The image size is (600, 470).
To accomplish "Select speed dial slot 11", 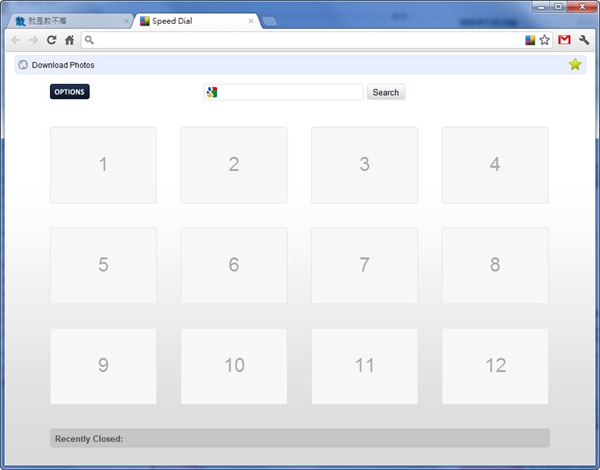I will [364, 366].
